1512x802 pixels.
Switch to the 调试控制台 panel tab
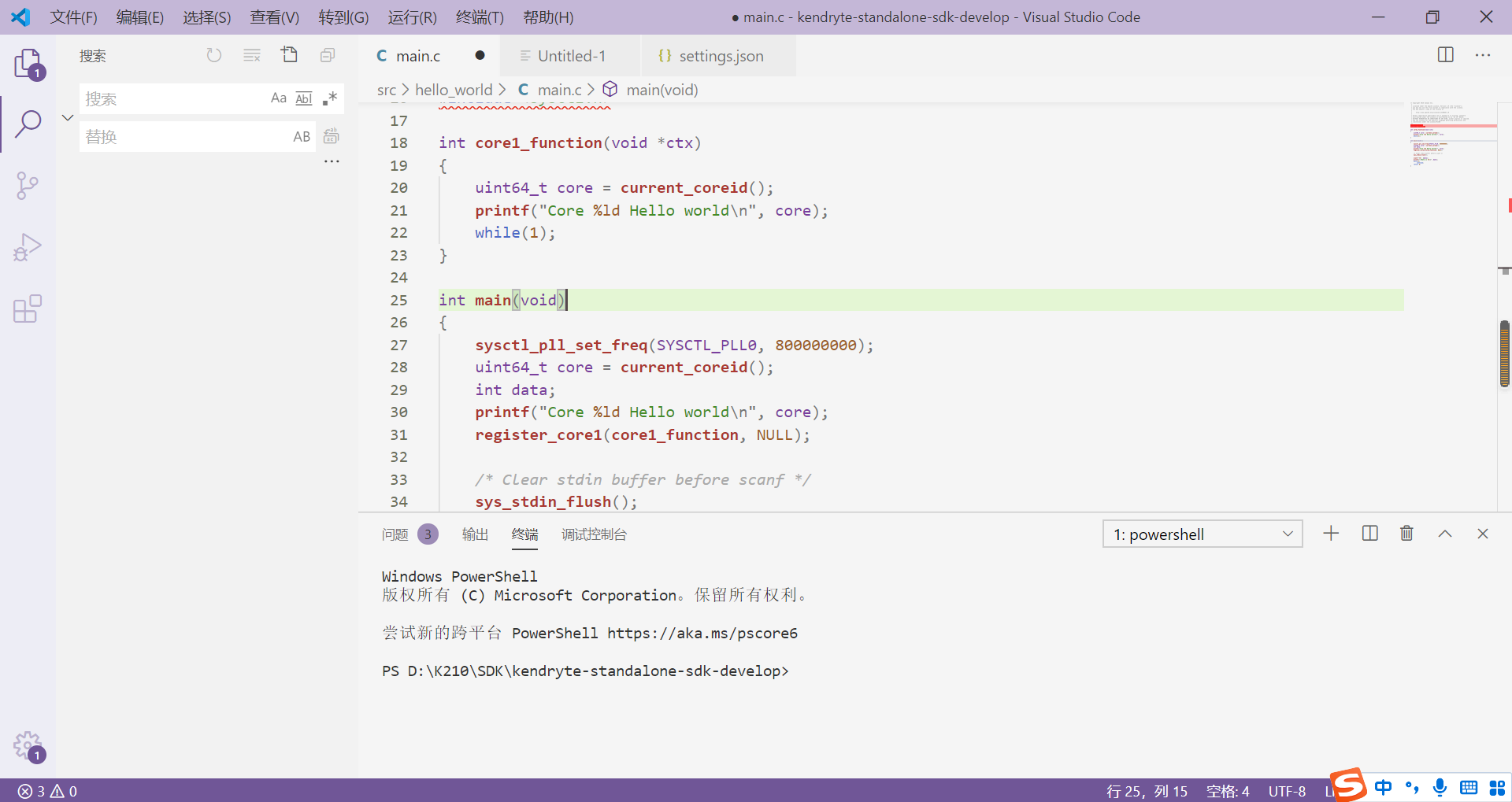[x=594, y=534]
